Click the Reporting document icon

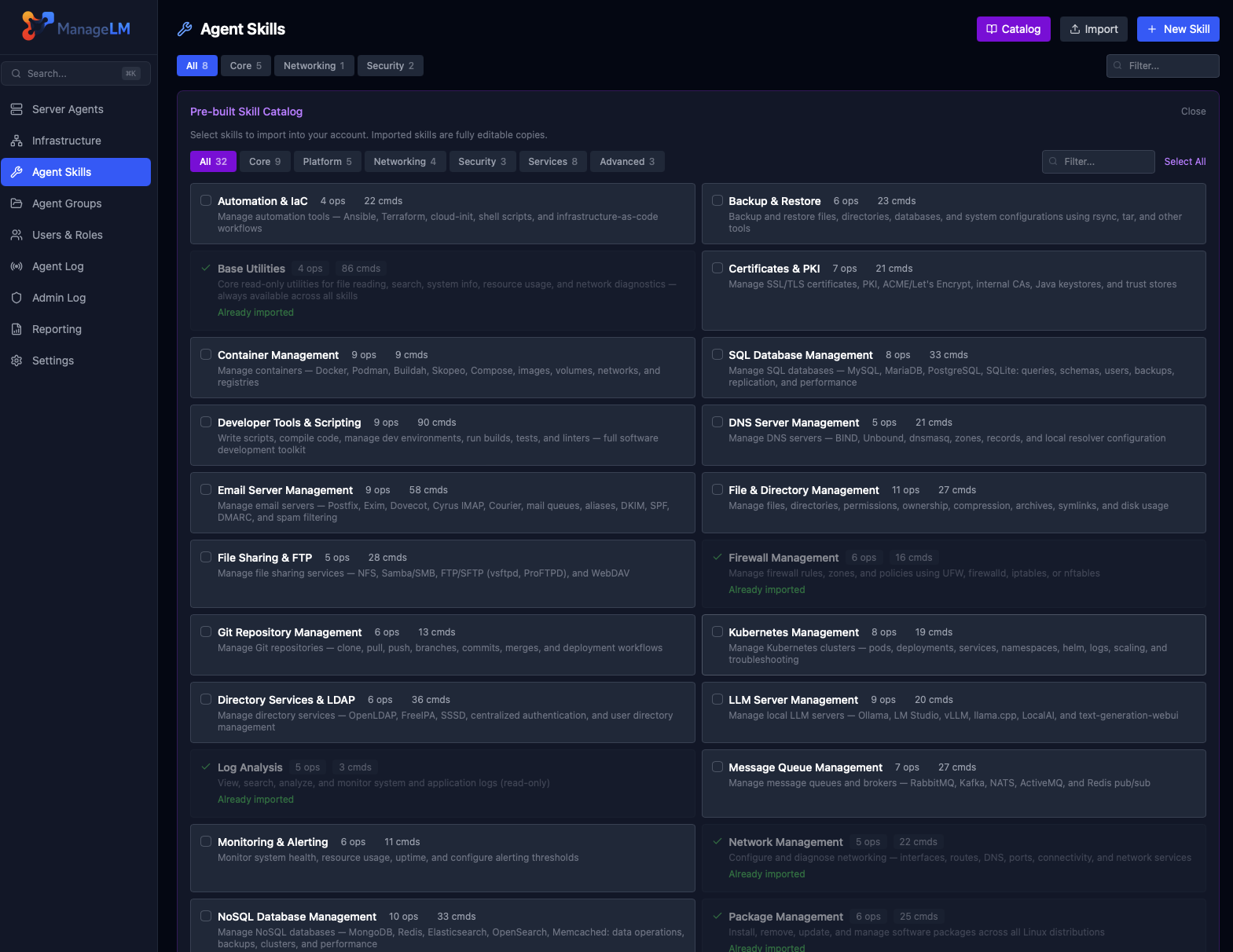pos(17,329)
